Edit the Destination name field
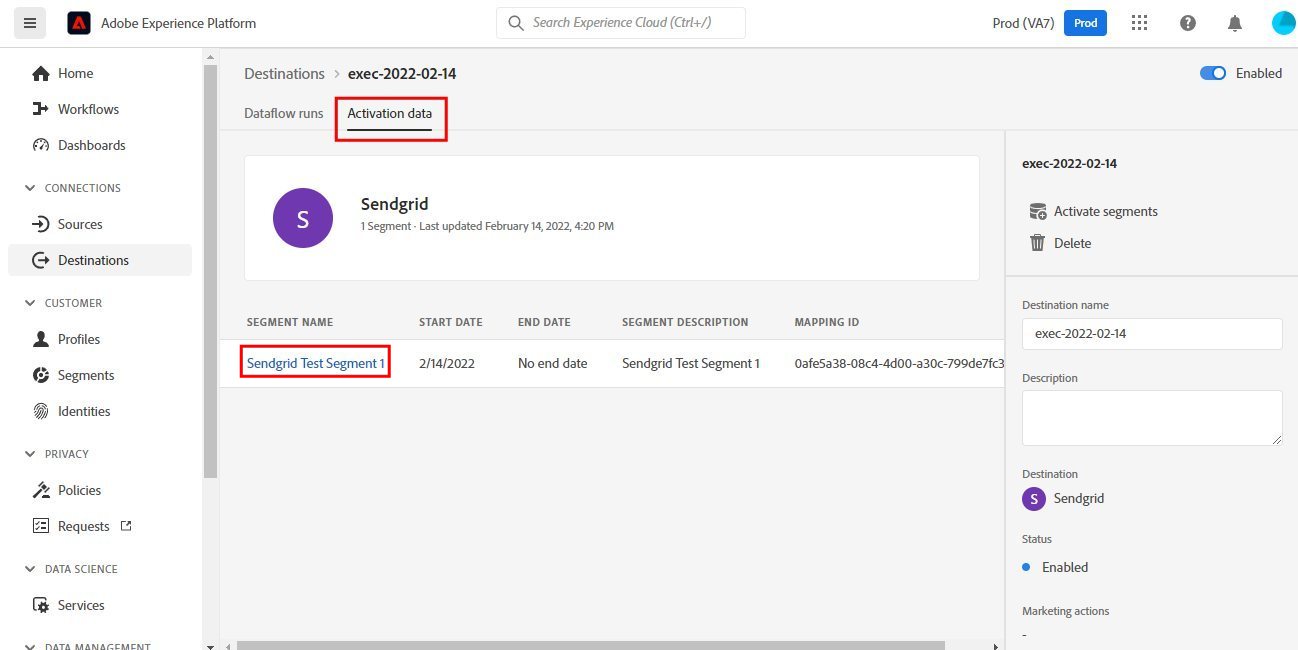This screenshot has height=650, width=1298. pyautogui.click(x=1152, y=334)
